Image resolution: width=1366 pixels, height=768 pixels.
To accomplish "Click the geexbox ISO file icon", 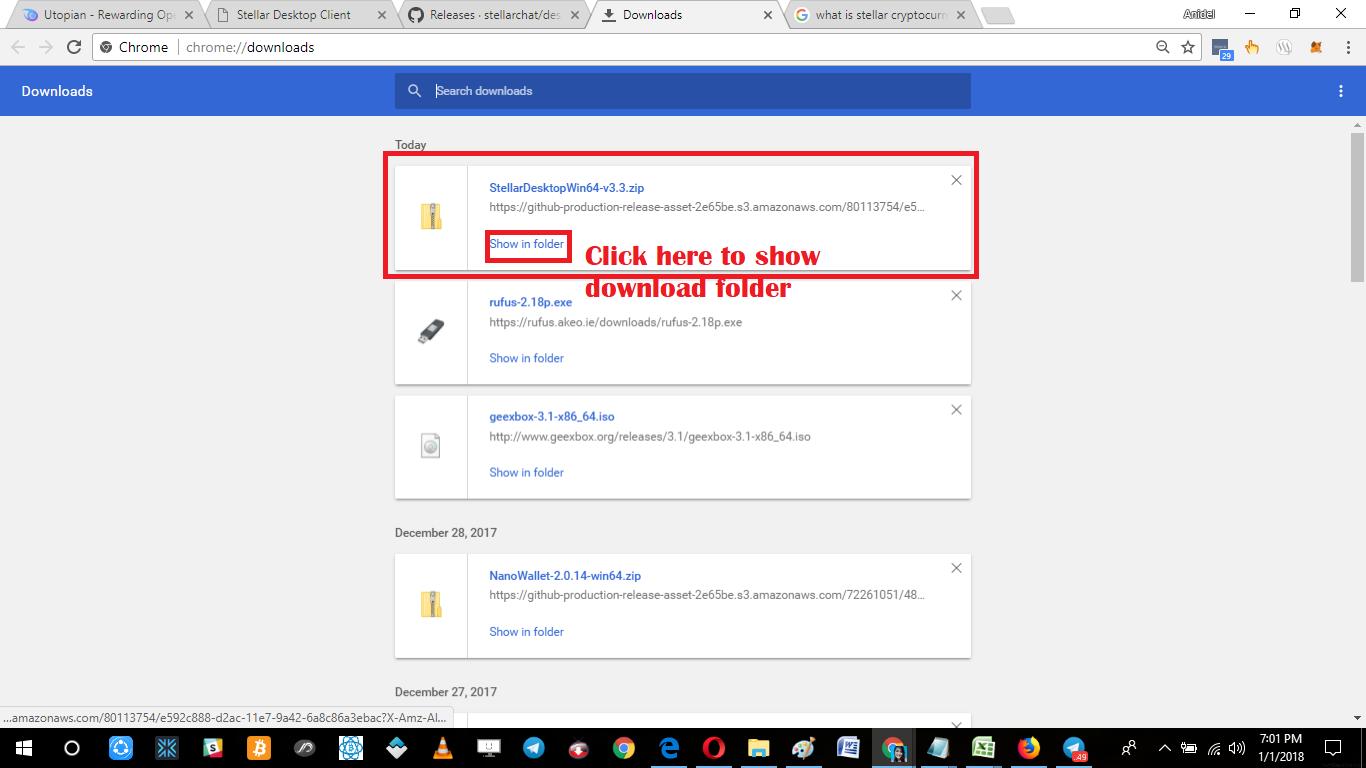I will point(431,446).
